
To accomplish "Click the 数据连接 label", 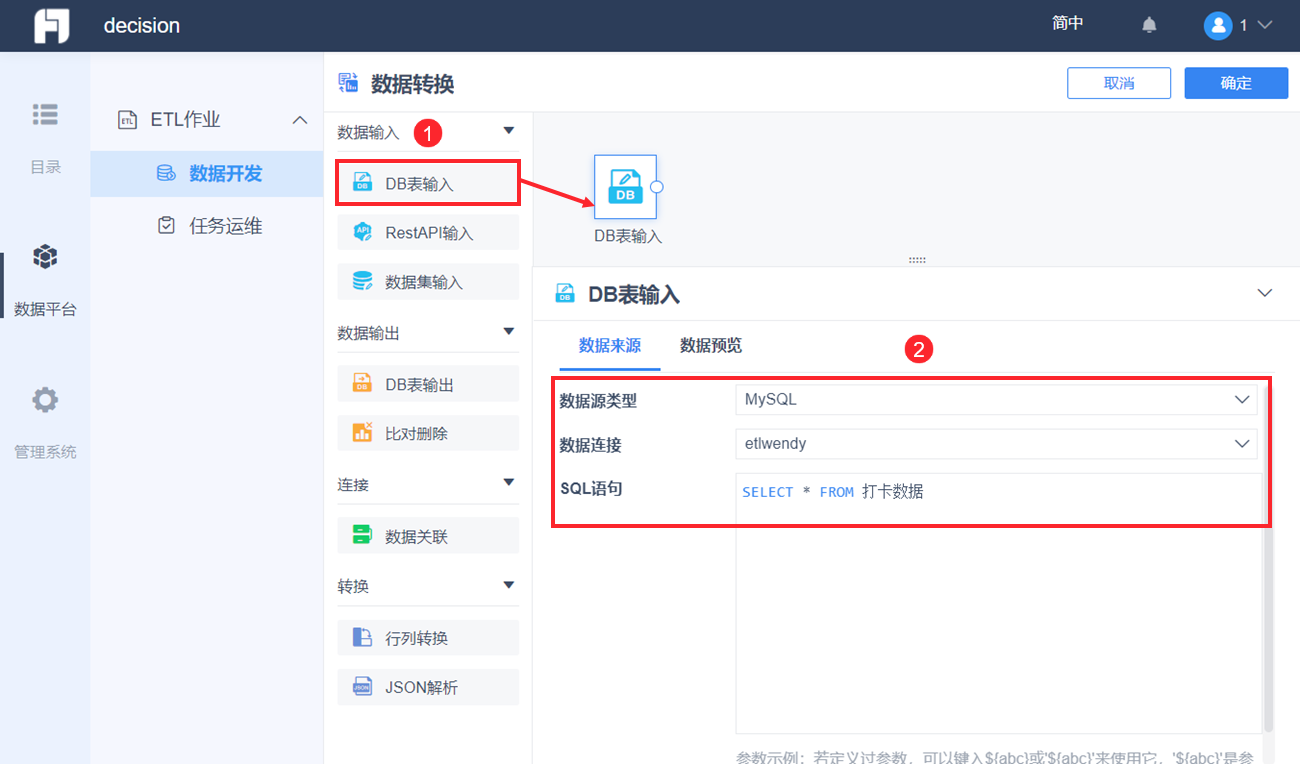I will tap(591, 445).
